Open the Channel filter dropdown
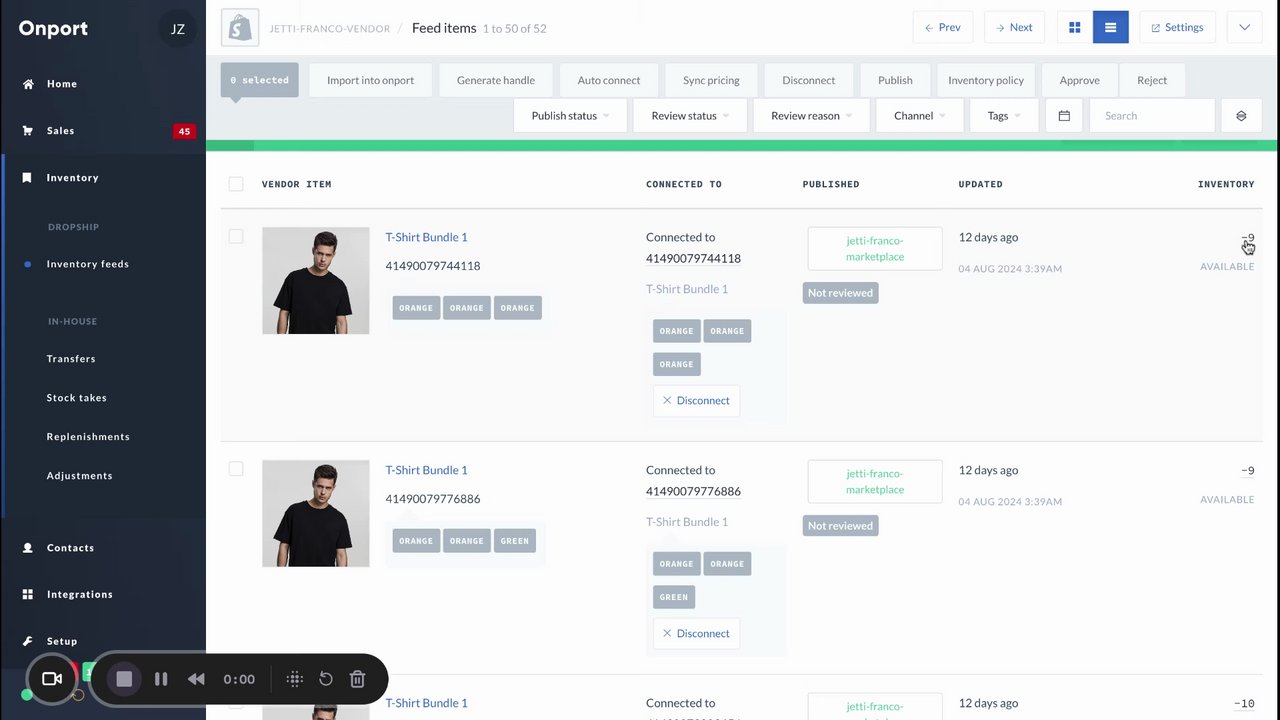The width and height of the screenshot is (1280, 720). coord(920,116)
